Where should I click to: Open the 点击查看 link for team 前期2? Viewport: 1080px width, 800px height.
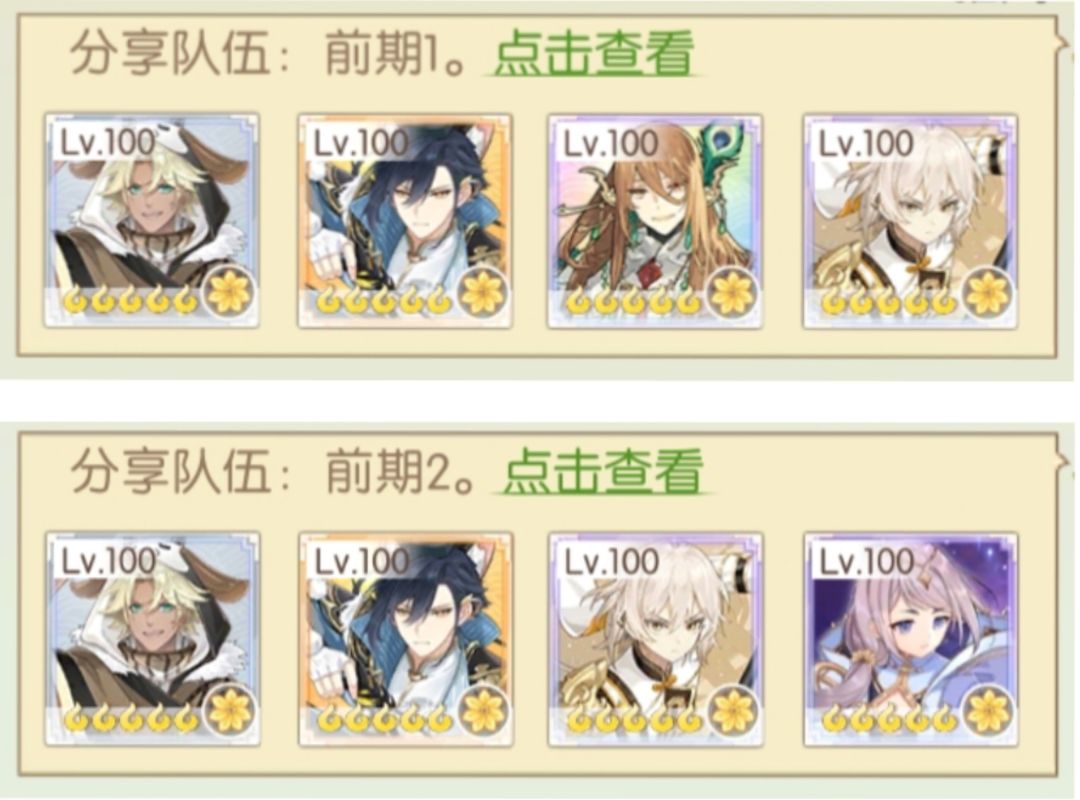[x=603, y=470]
